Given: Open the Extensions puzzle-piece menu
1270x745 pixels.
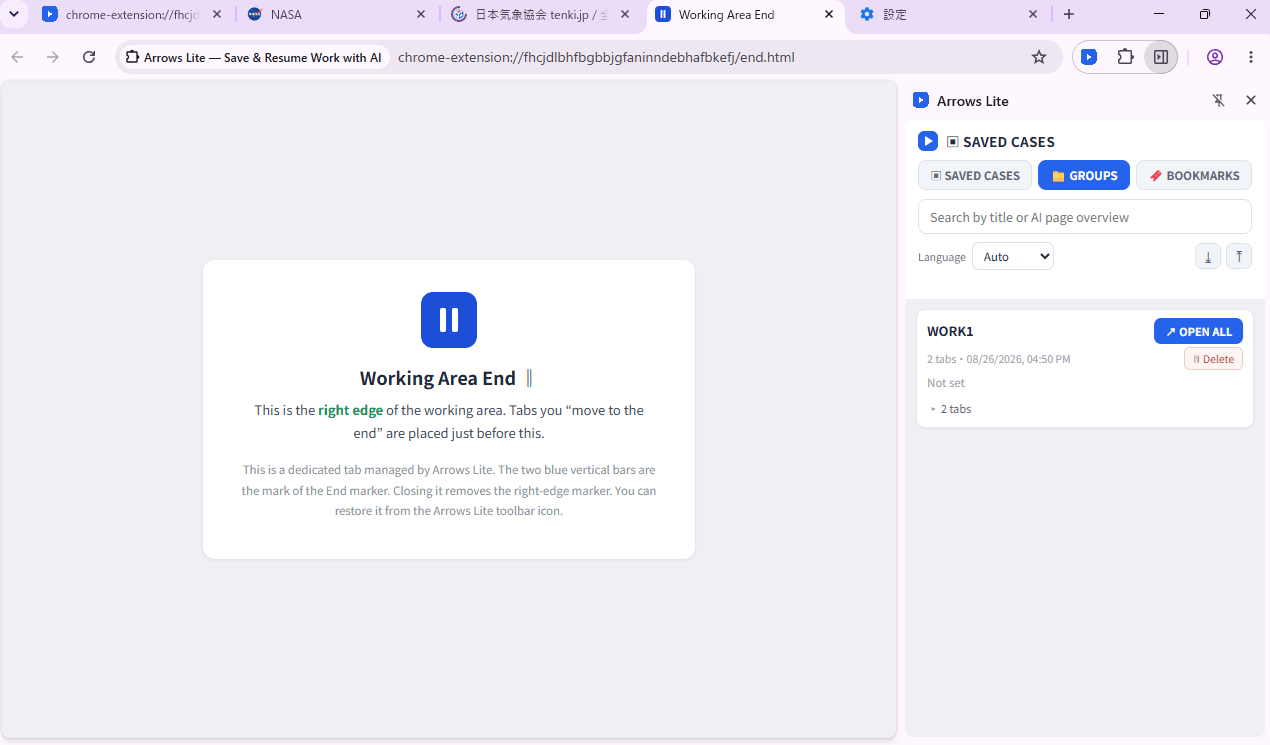Looking at the screenshot, I should (1125, 57).
